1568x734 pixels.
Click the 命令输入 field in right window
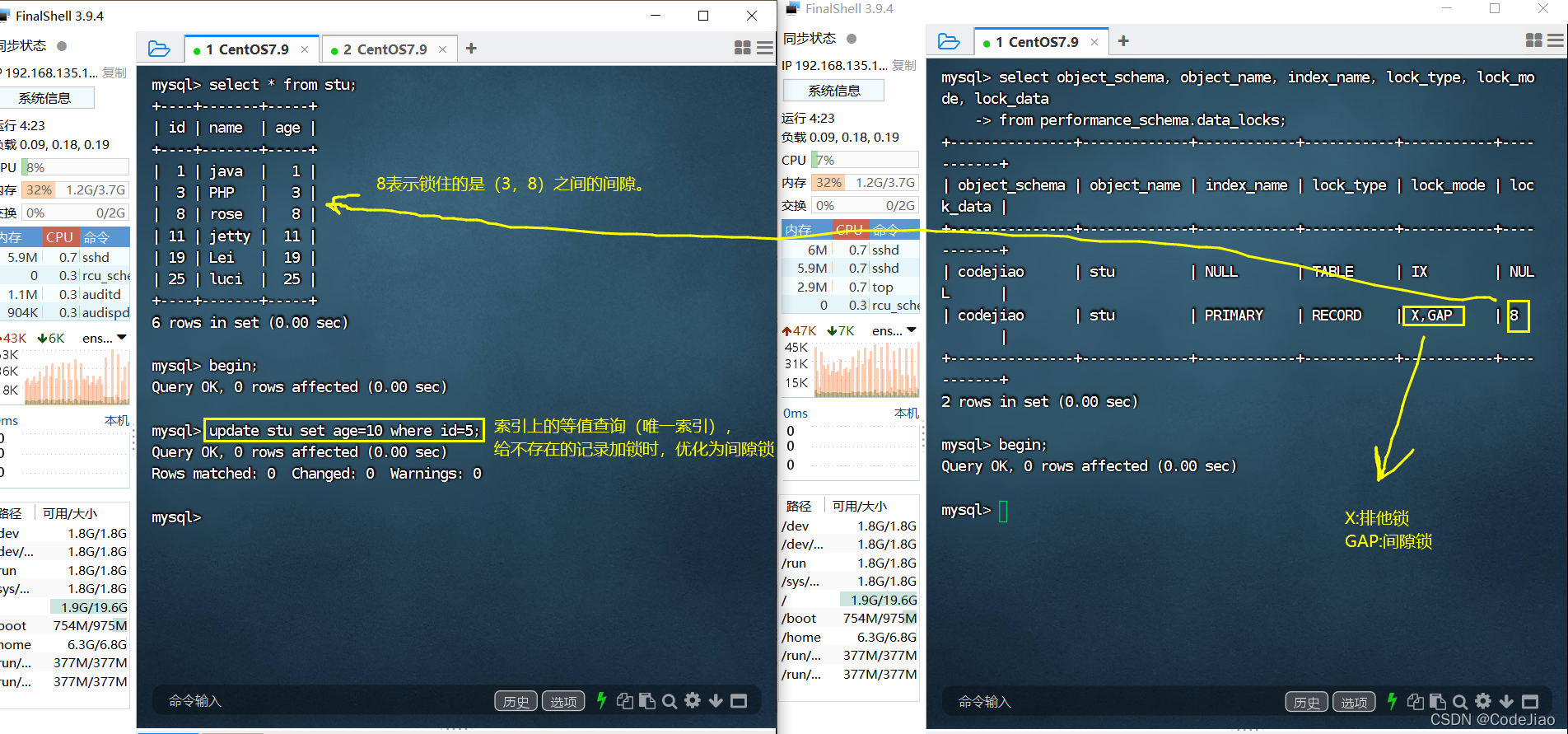1112,702
